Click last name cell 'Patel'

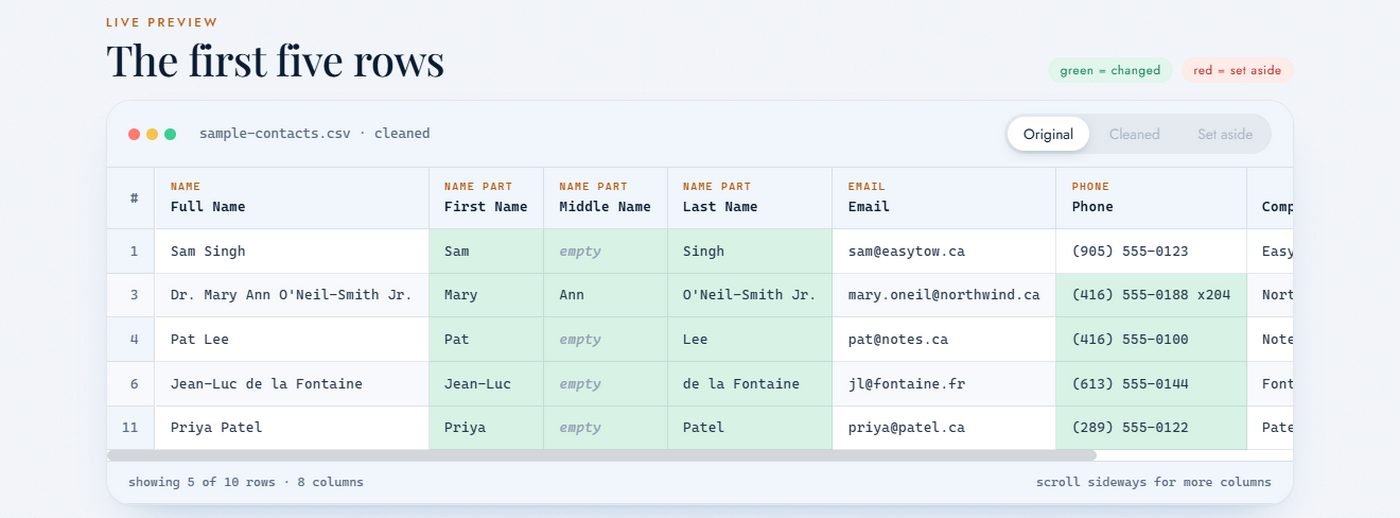pos(750,427)
